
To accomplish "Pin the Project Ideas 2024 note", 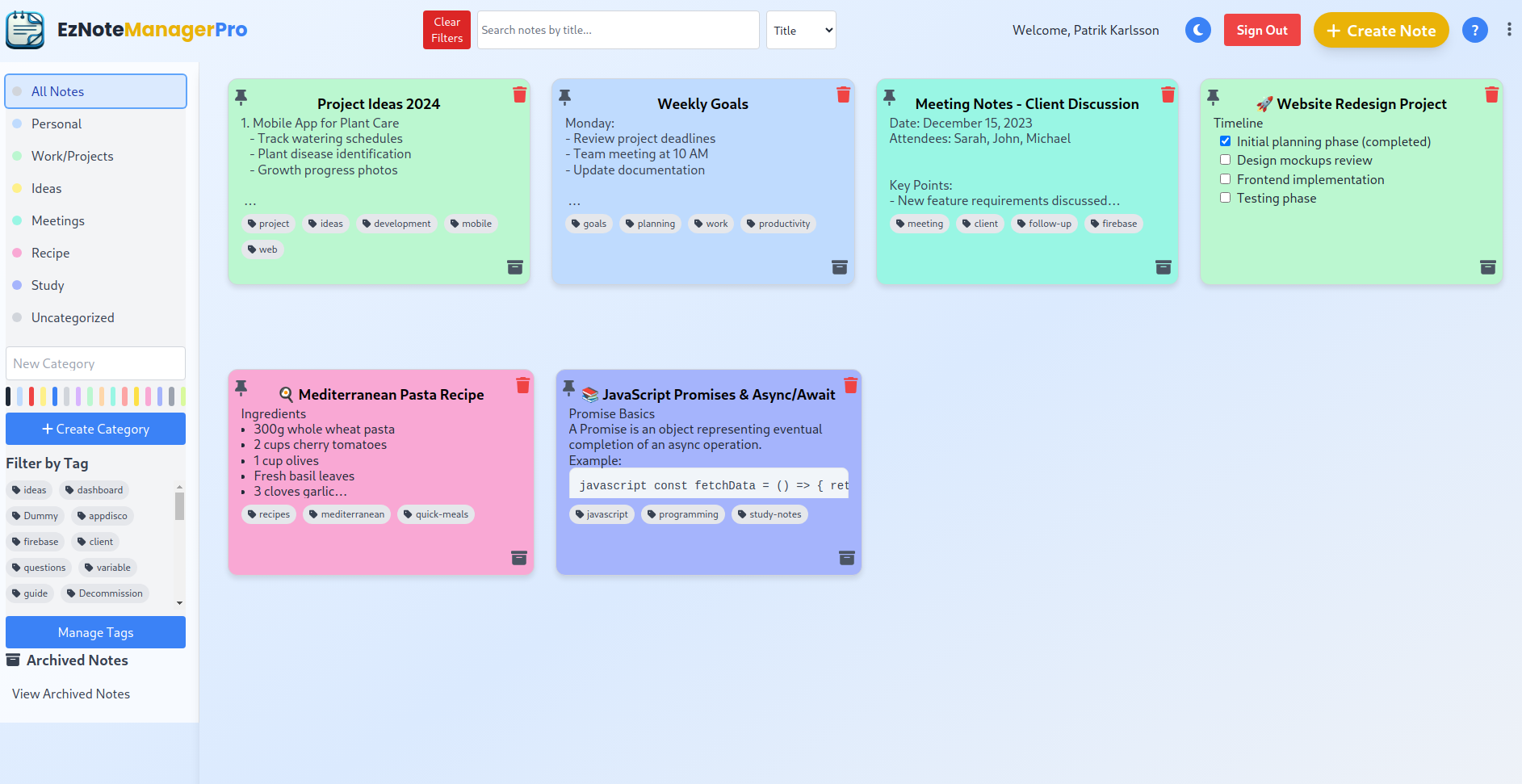I will coord(241,97).
